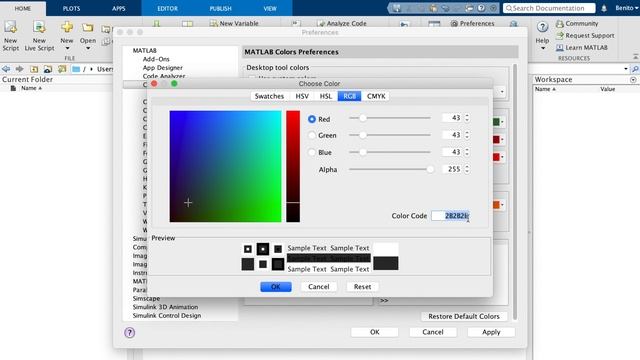Select the Green radio button
Screen dimensions: 640x360
coord(312,135)
